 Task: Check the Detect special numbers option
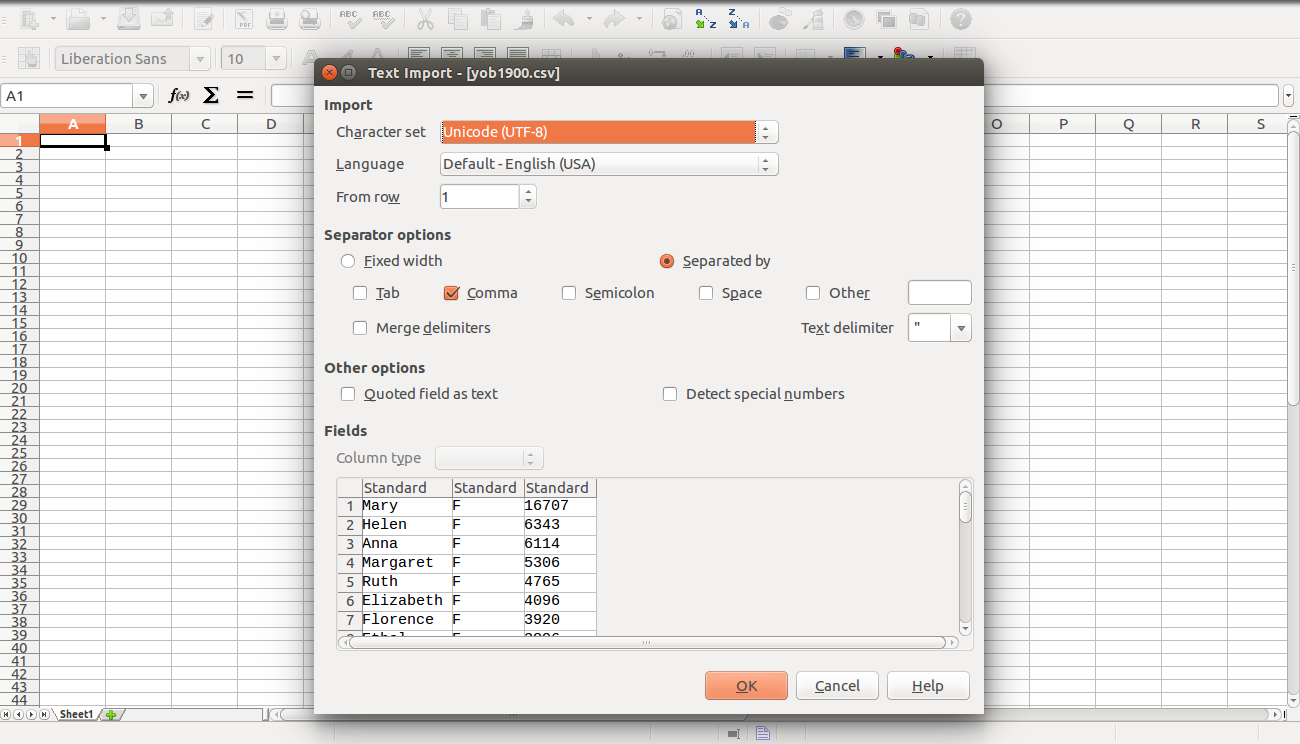[670, 394]
